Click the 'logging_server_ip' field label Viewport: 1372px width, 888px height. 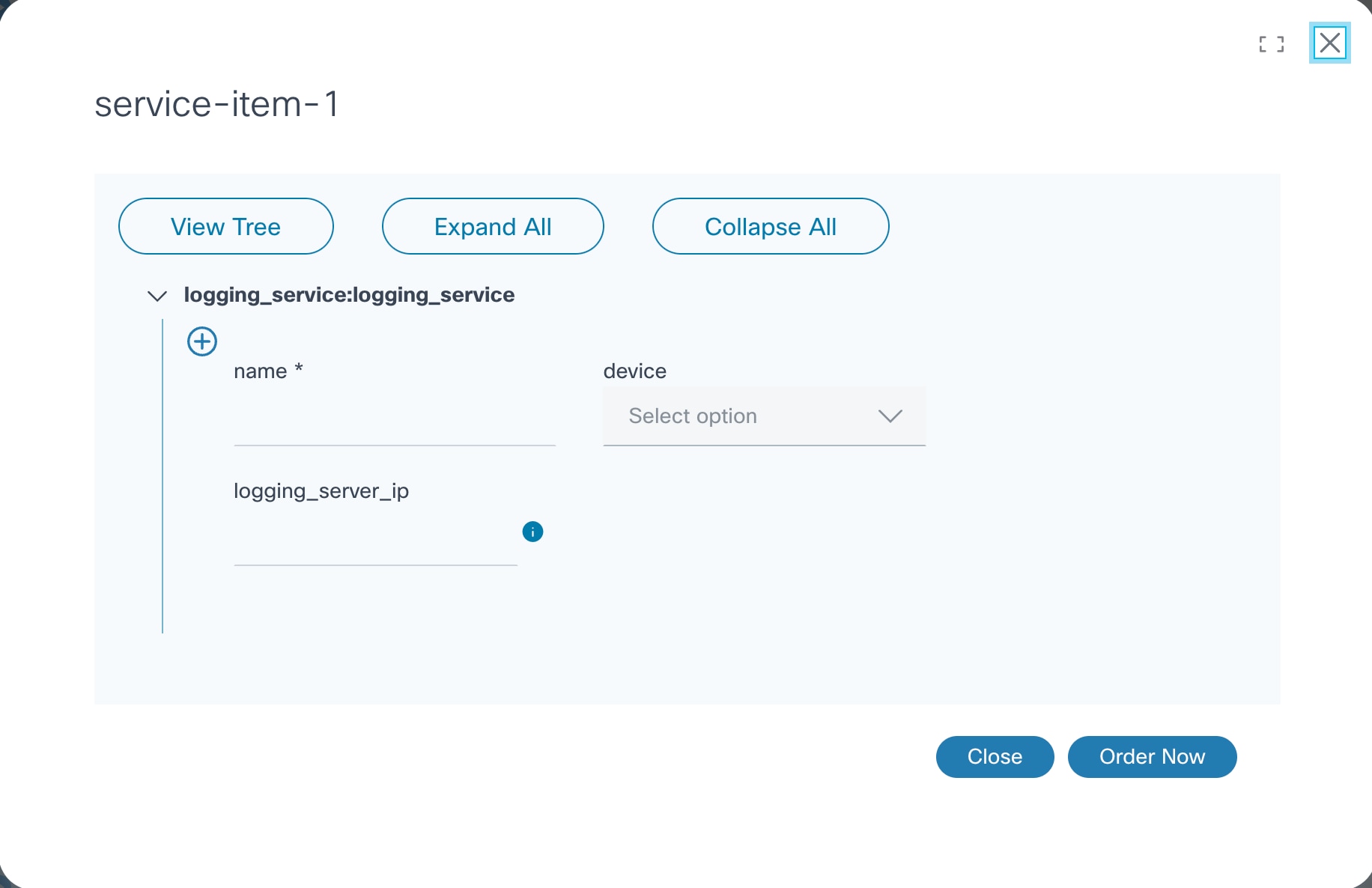321,491
